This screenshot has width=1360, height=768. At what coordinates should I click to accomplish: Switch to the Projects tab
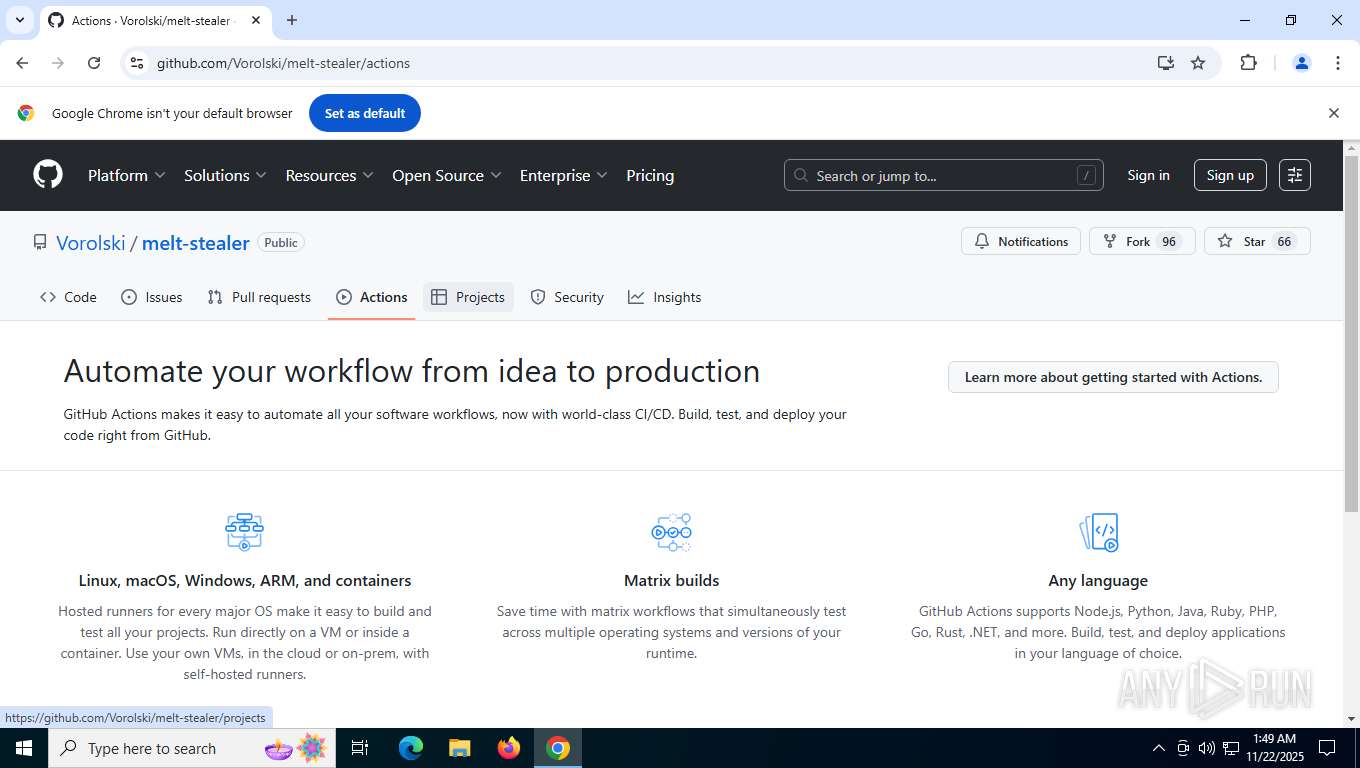468,297
